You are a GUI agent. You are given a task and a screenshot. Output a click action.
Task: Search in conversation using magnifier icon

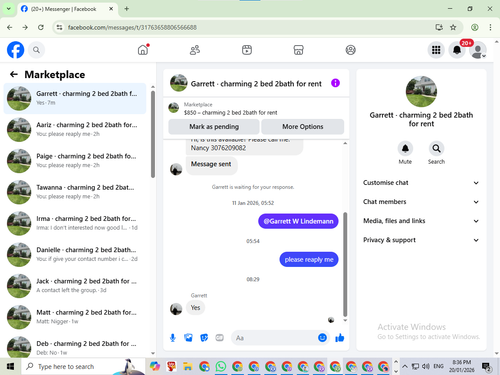[x=436, y=148]
